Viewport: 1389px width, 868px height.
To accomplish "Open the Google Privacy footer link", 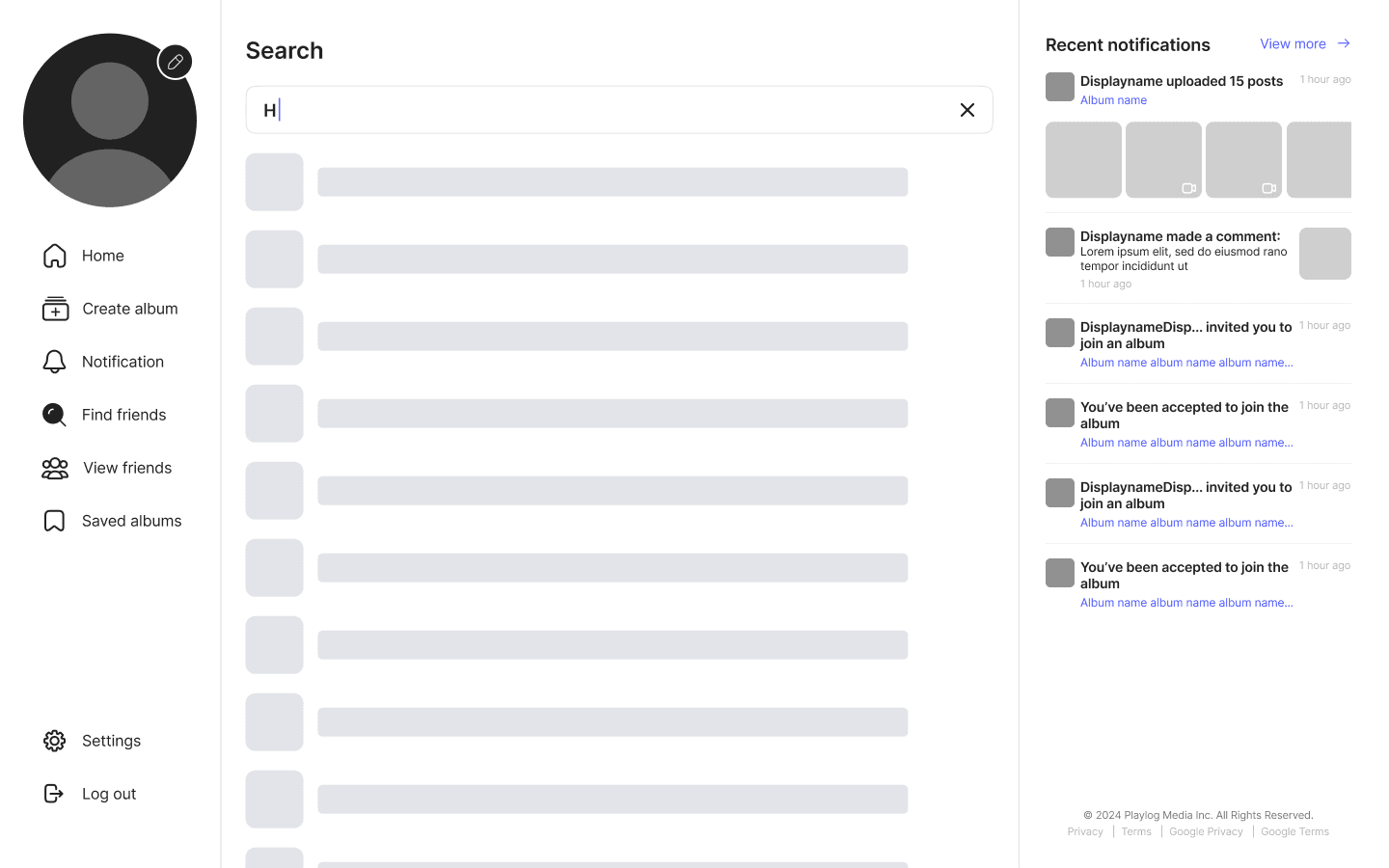I will pyautogui.click(x=1206, y=831).
